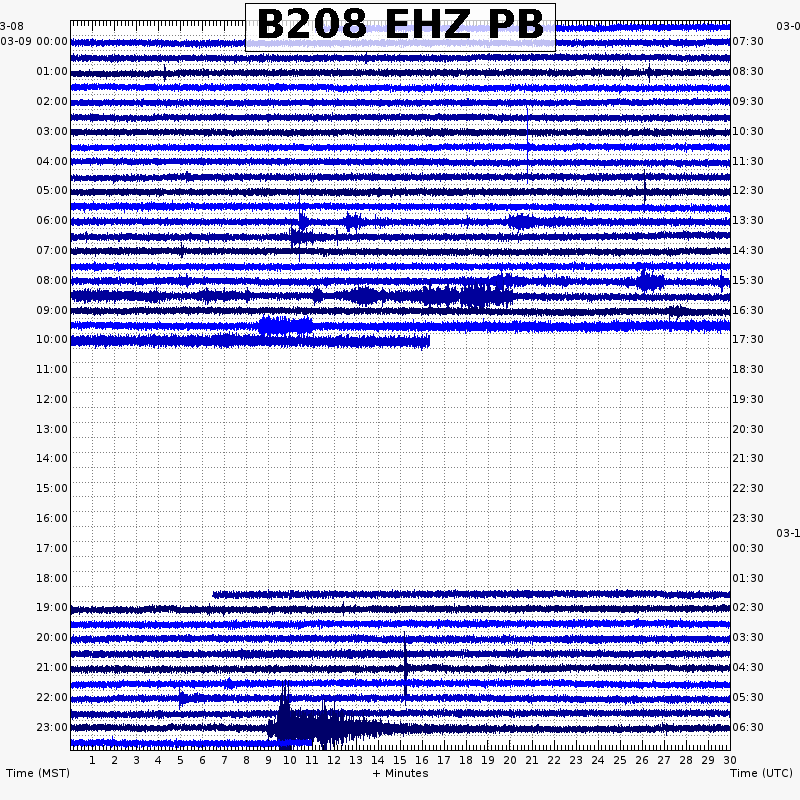Click the 20:00 MST time label
Viewport: 800px width, 800px height.
[x=52, y=638]
